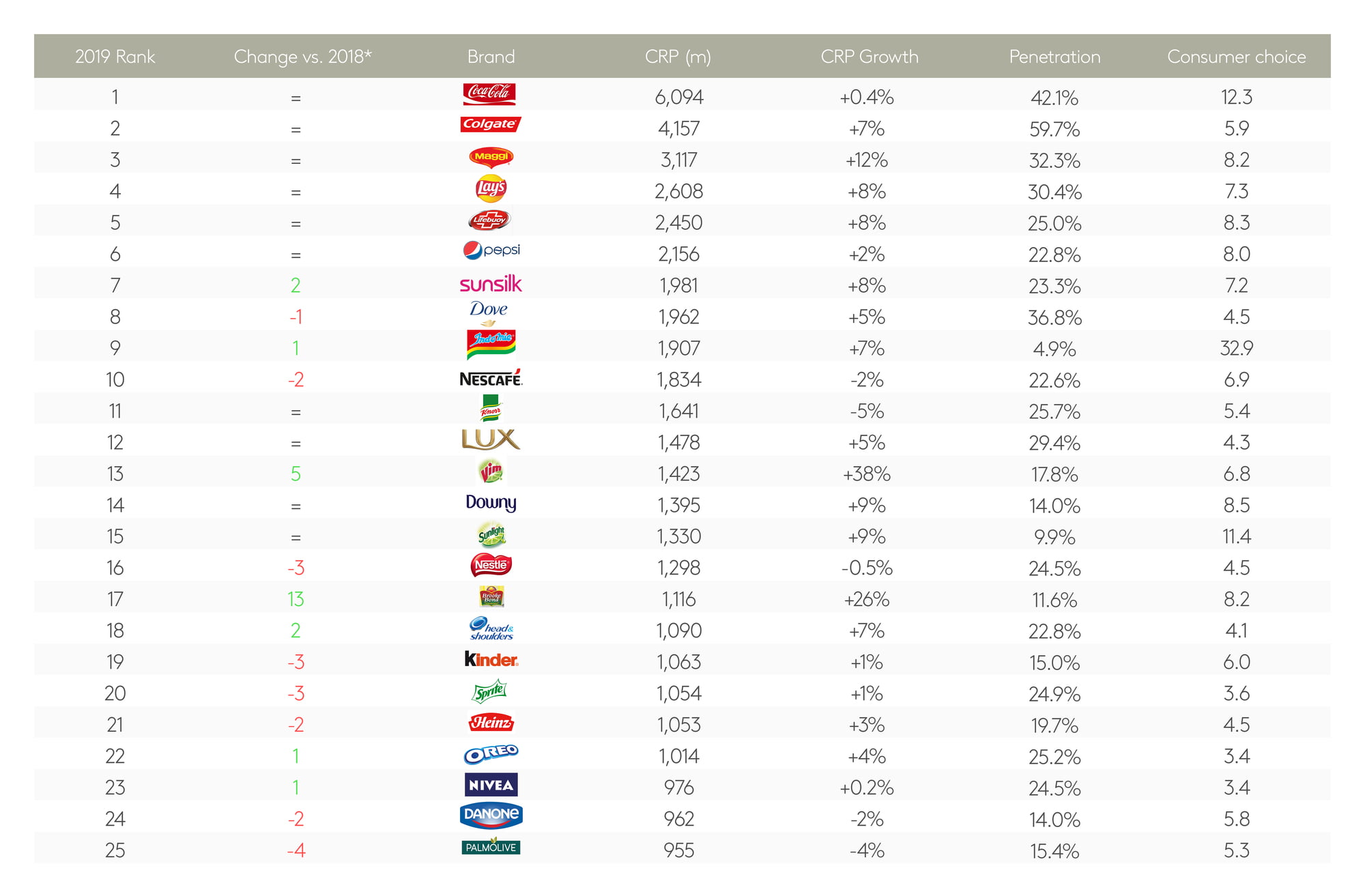Click the Lay's logo in row 4
1365x896 pixels.
491,188
